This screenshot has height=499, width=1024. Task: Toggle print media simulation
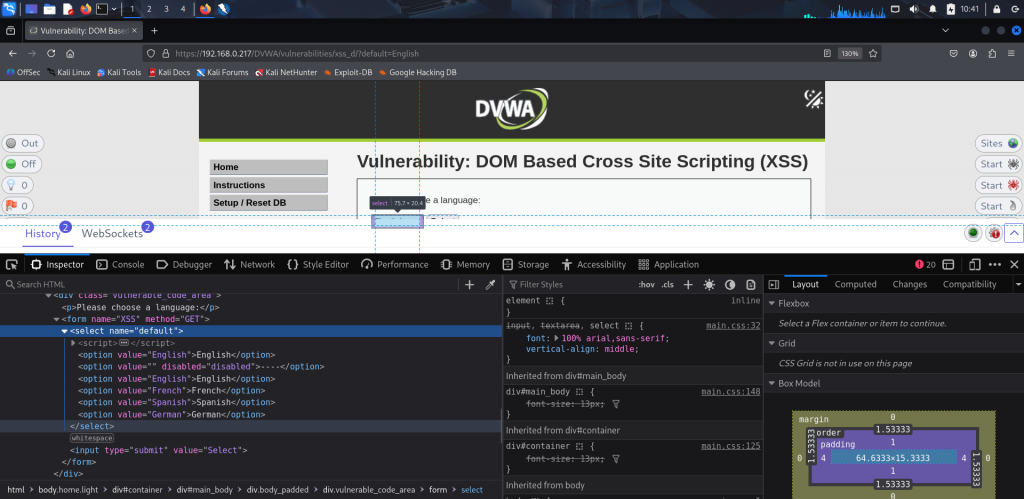point(751,284)
